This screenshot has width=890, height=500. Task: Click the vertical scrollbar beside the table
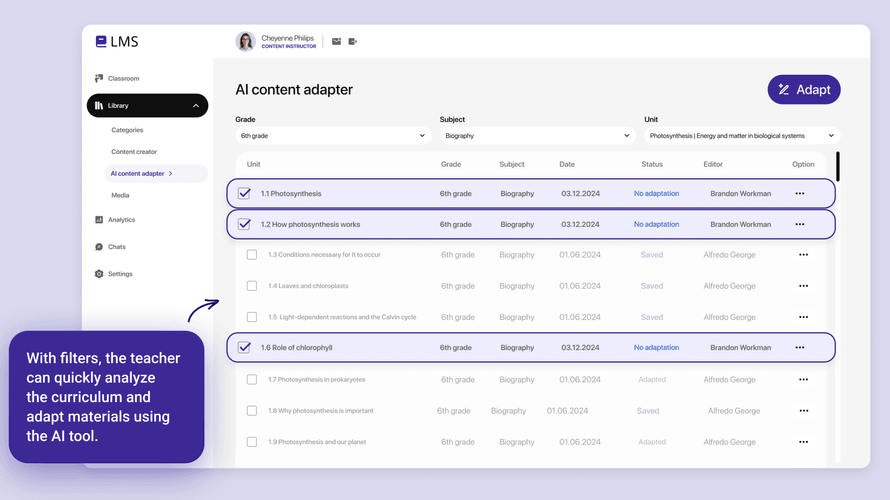click(x=837, y=166)
